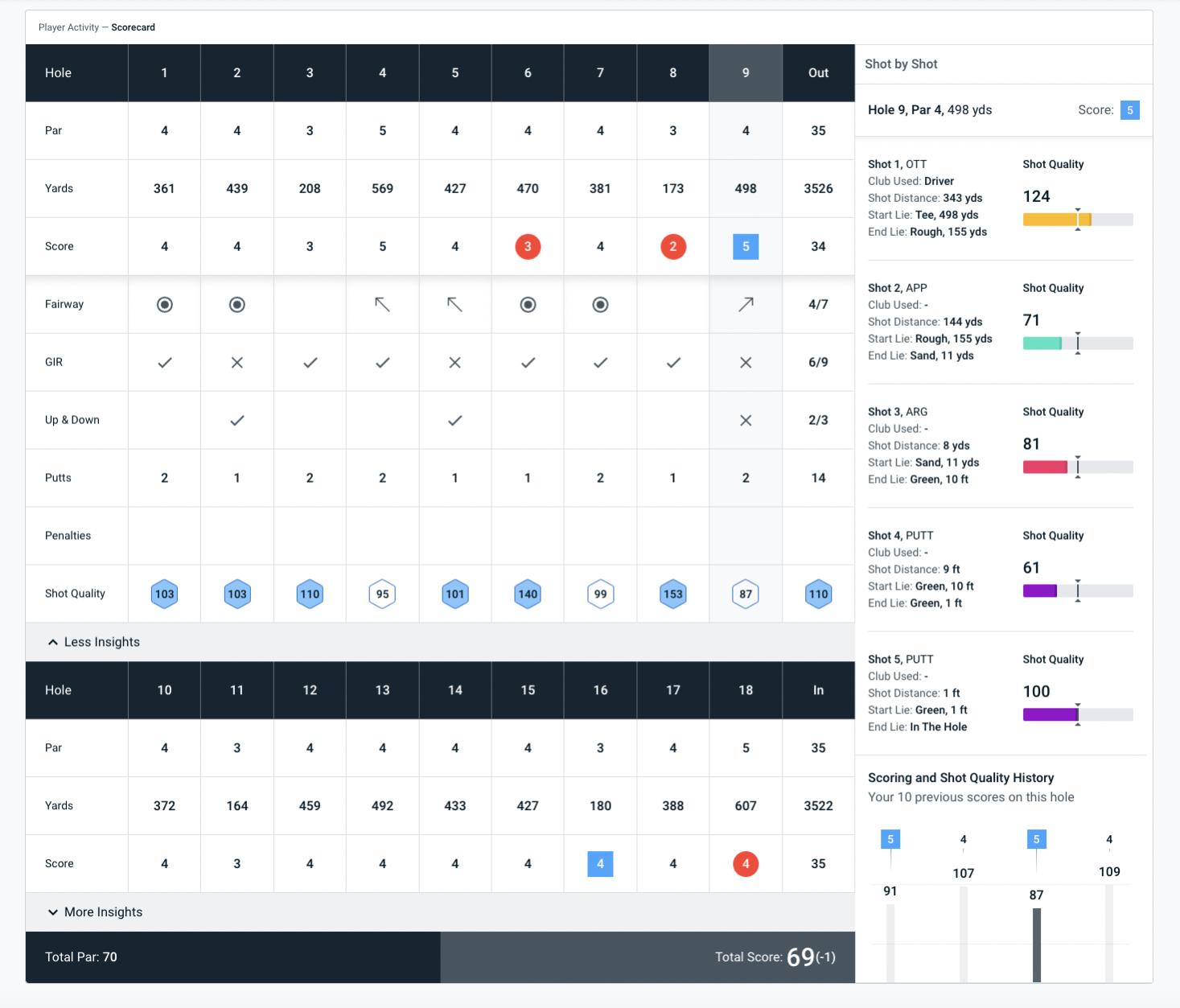This screenshot has height=1008, width=1180.
Task: Click Up & Down total 2/3
Action: pyautogui.click(x=818, y=420)
